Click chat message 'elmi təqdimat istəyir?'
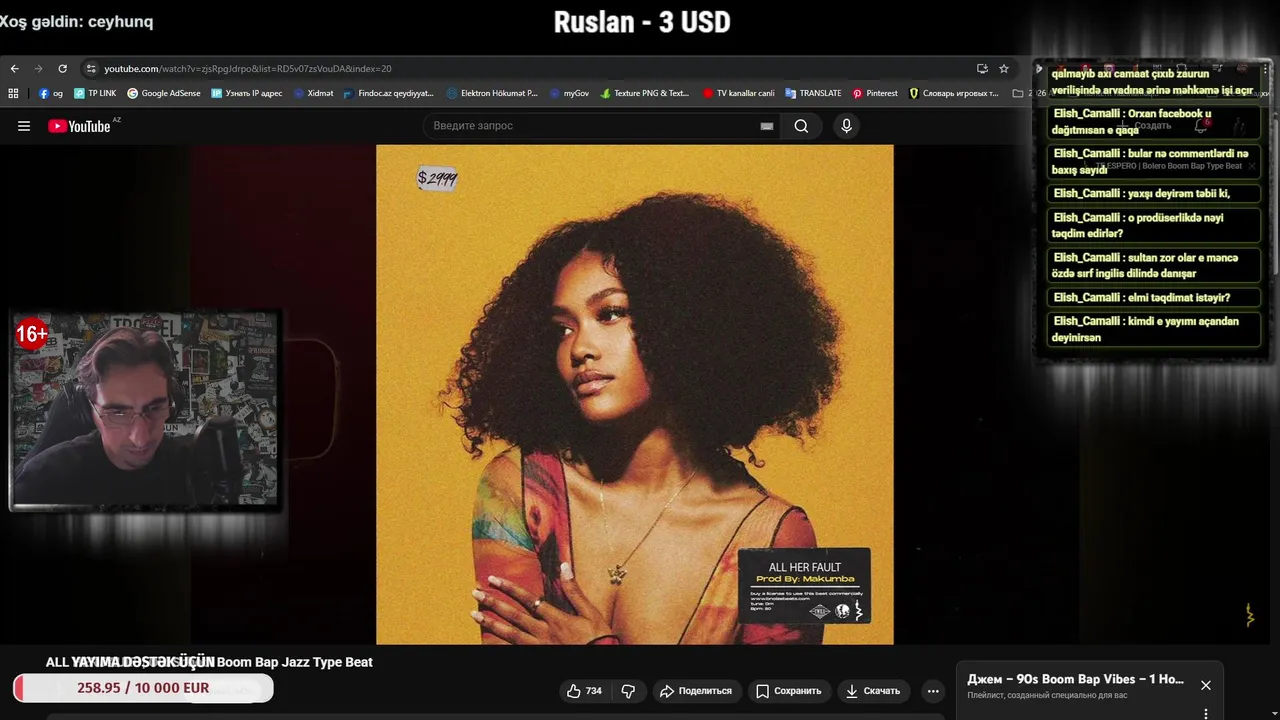This screenshot has width=1280, height=720. 1153,297
